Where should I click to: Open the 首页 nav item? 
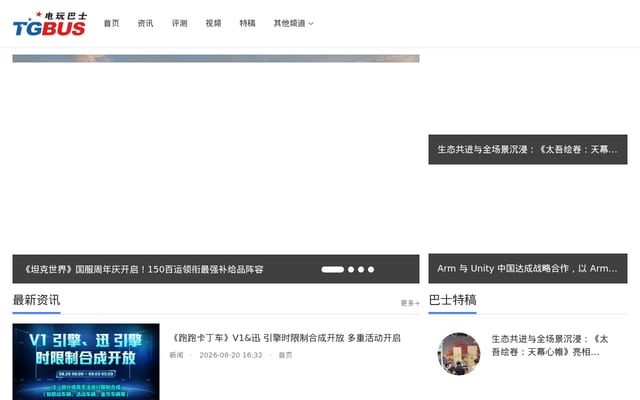111,23
